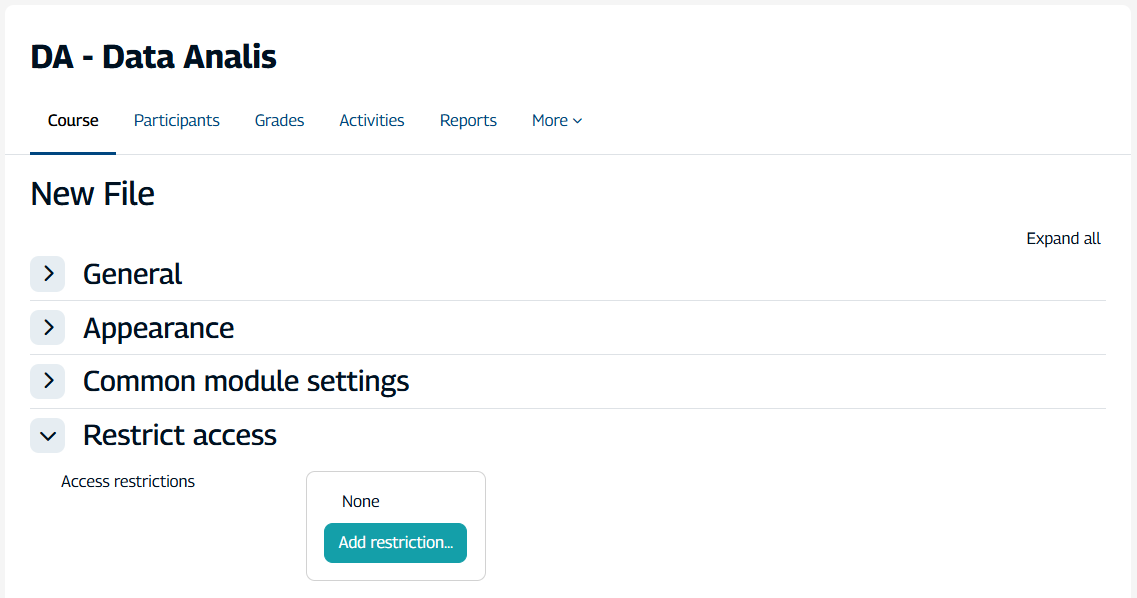Screen dimensions: 1137x598
Task: Expand the Appearance section chevron icon
Action: tap(47, 328)
